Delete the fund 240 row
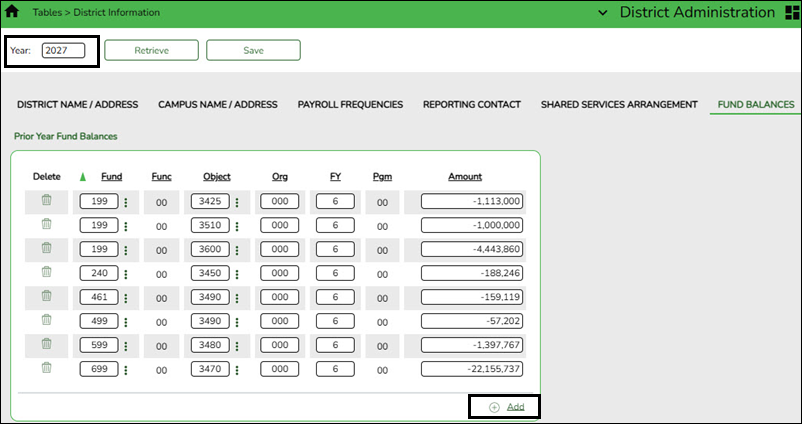The height and width of the screenshot is (424, 802). pyautogui.click(x=47, y=272)
